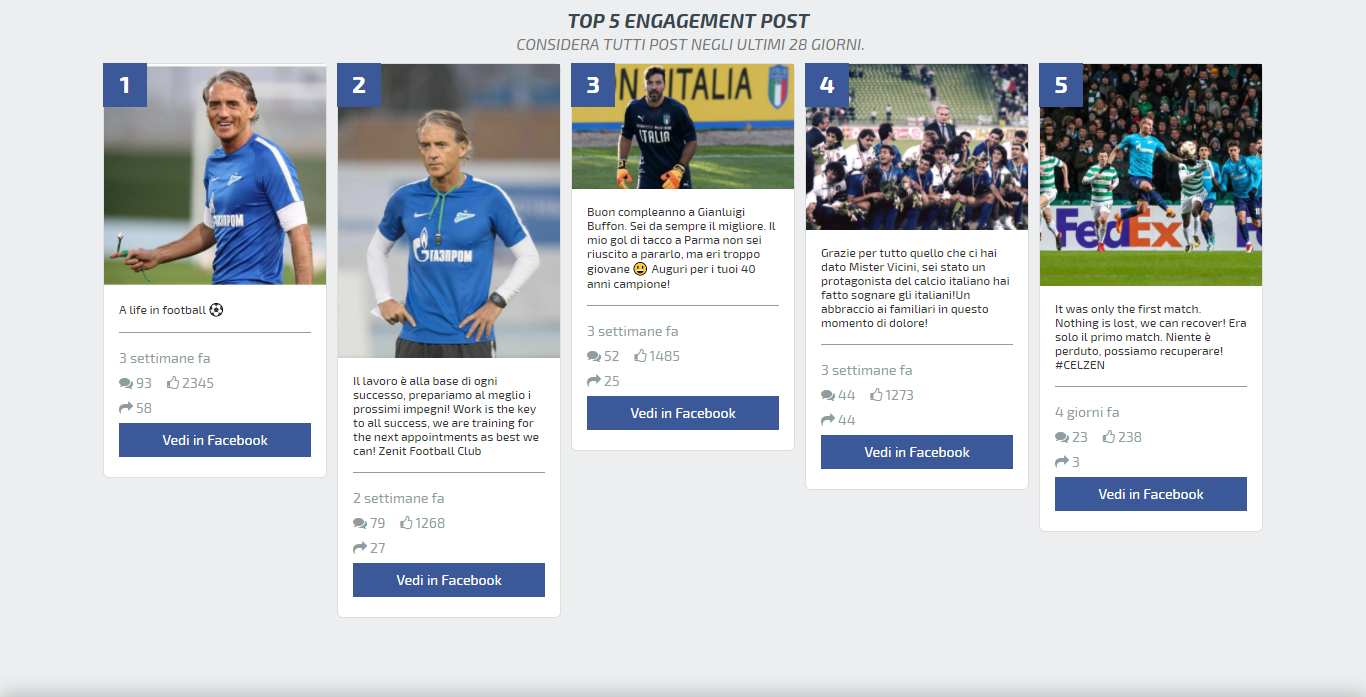Click the comments icon showing 79
This screenshot has width=1366, height=697.
[x=360, y=523]
